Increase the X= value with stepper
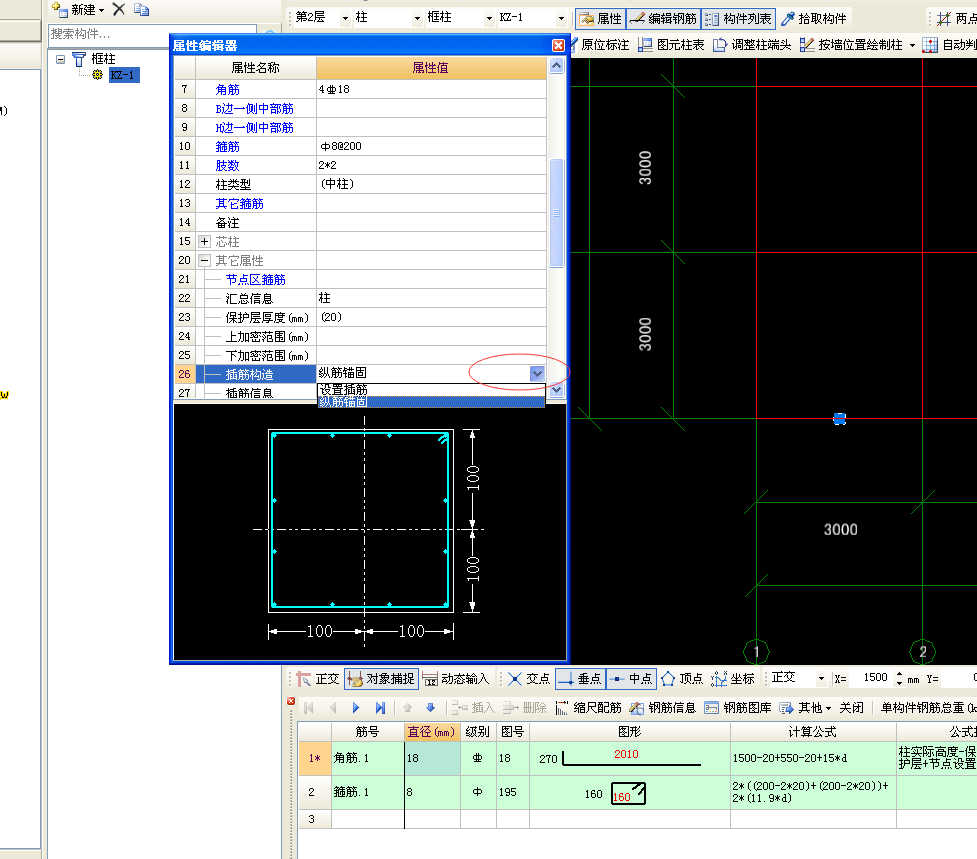 899,674
